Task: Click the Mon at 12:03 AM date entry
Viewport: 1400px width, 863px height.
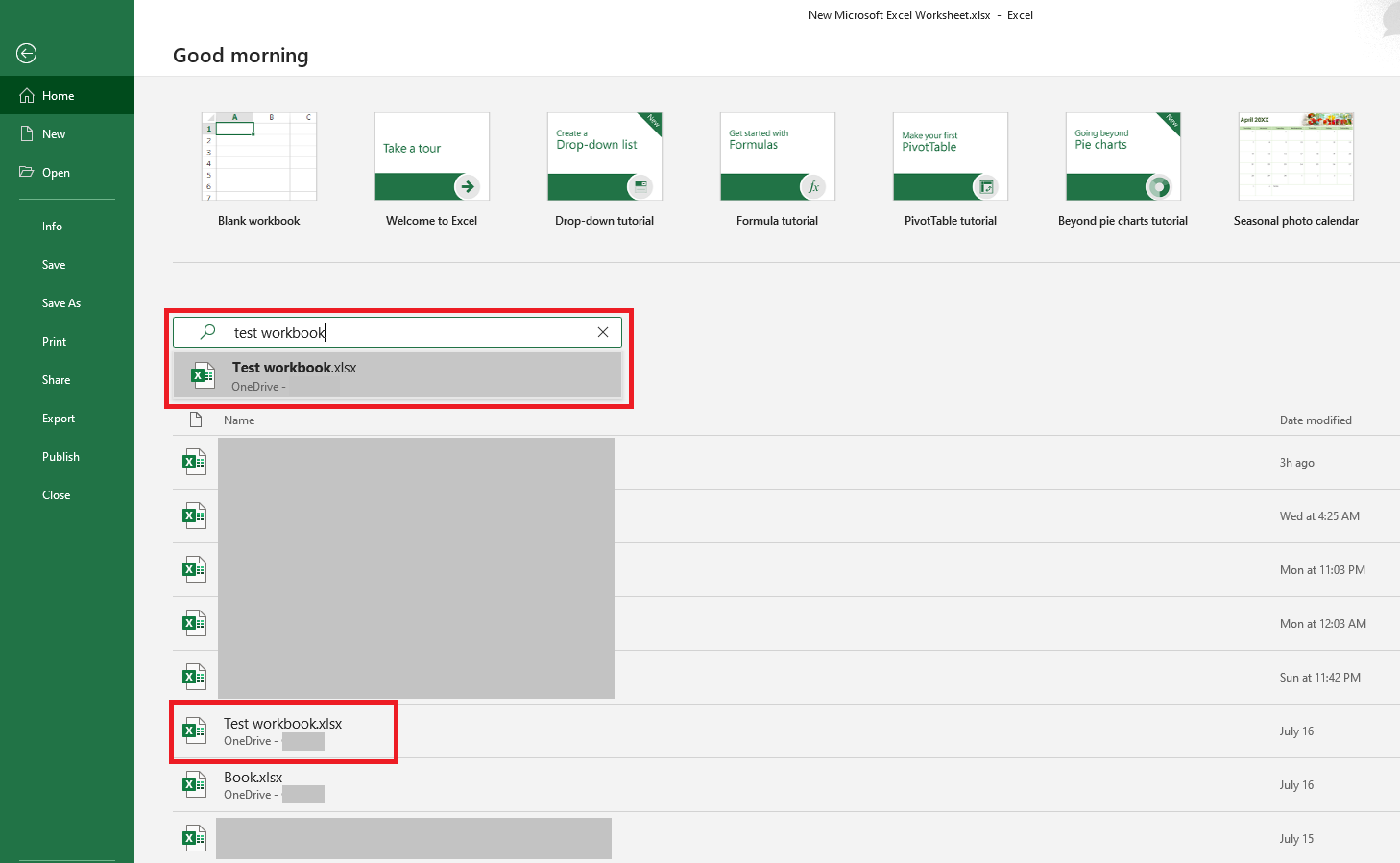Action: click(x=1322, y=624)
